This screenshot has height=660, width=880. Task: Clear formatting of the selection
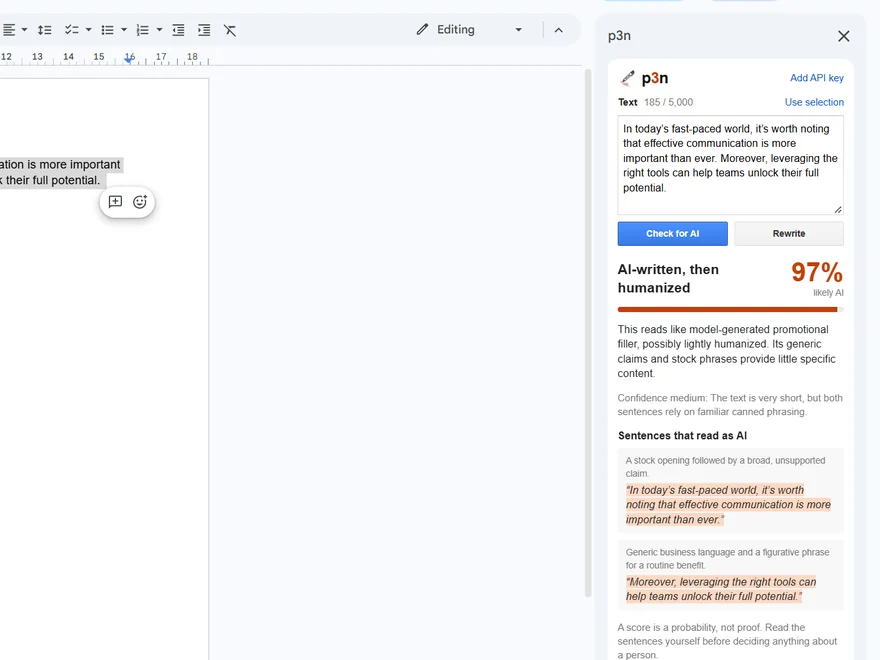[230, 30]
